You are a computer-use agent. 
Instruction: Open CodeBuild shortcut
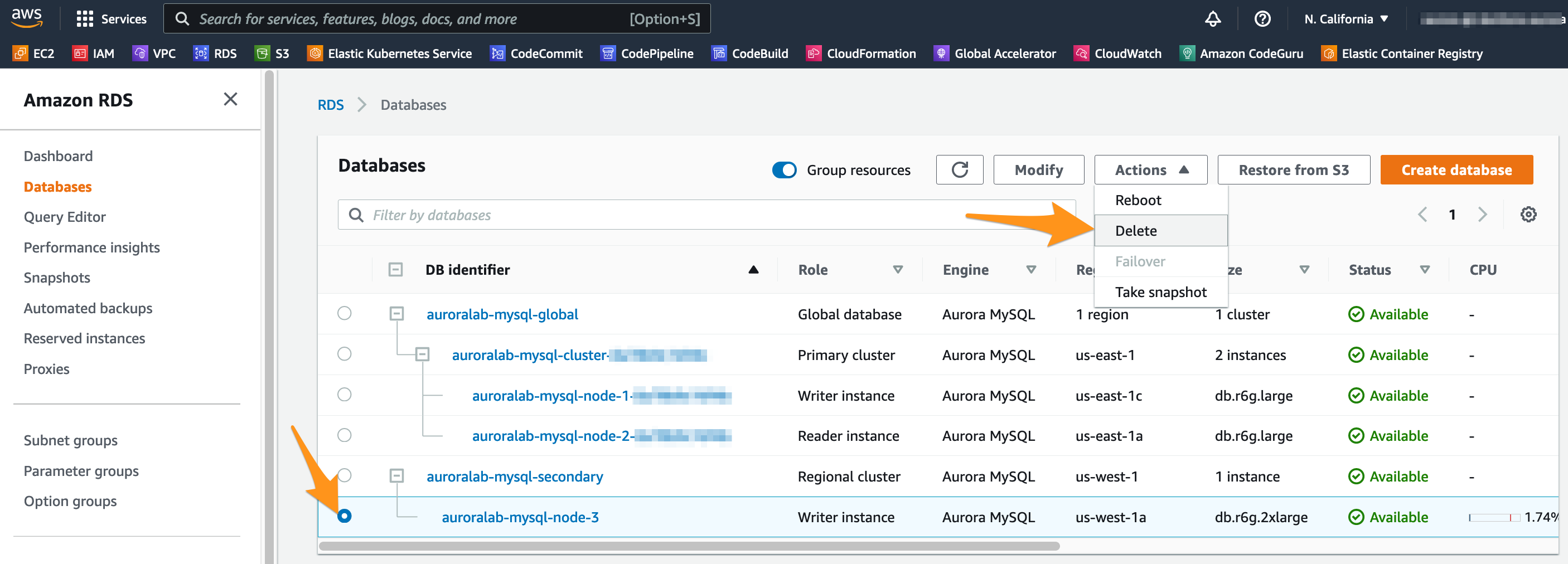[750, 54]
